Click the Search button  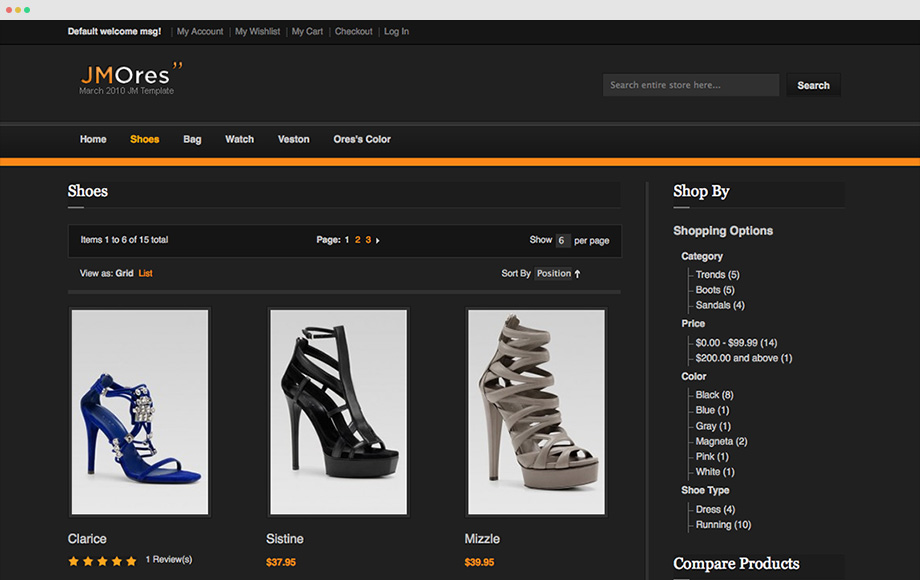813,86
